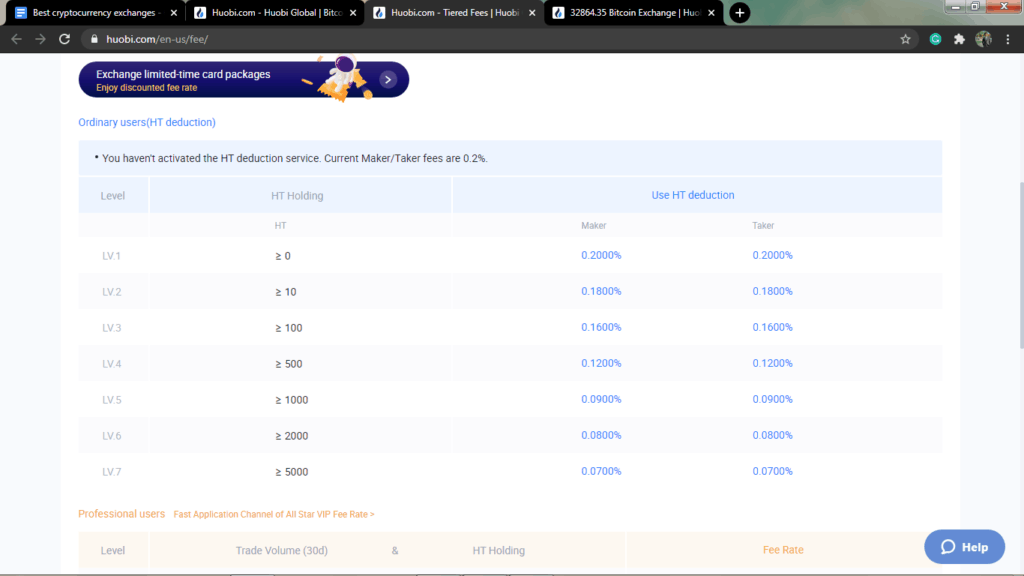The image size is (1024, 576).
Task: Switch to Best cryptocurrency exchanges tab
Action: 95,12
